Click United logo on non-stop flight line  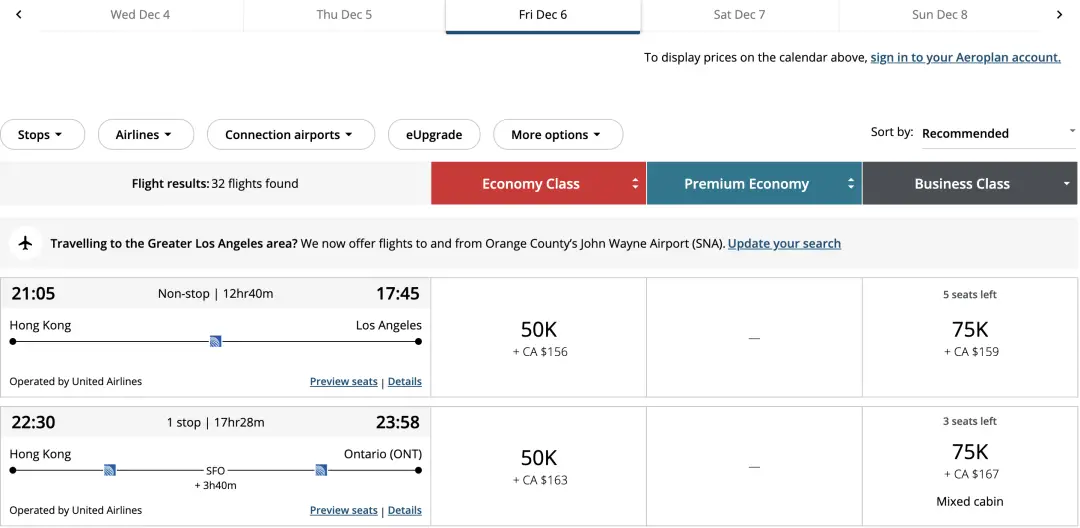pos(215,341)
